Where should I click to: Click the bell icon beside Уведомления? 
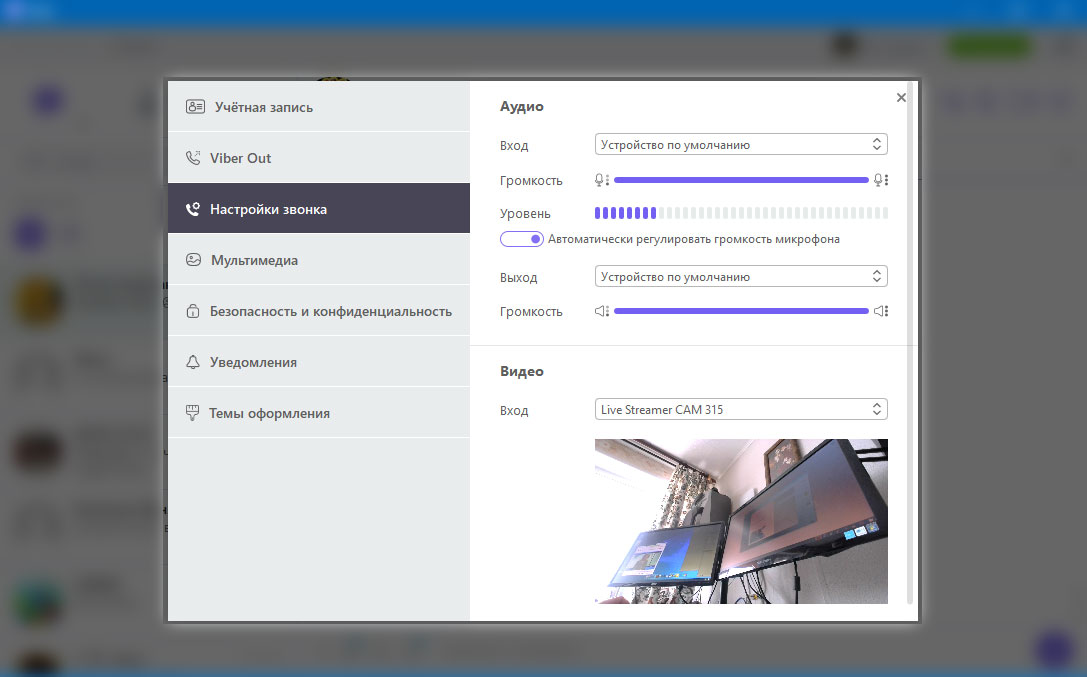tap(193, 362)
